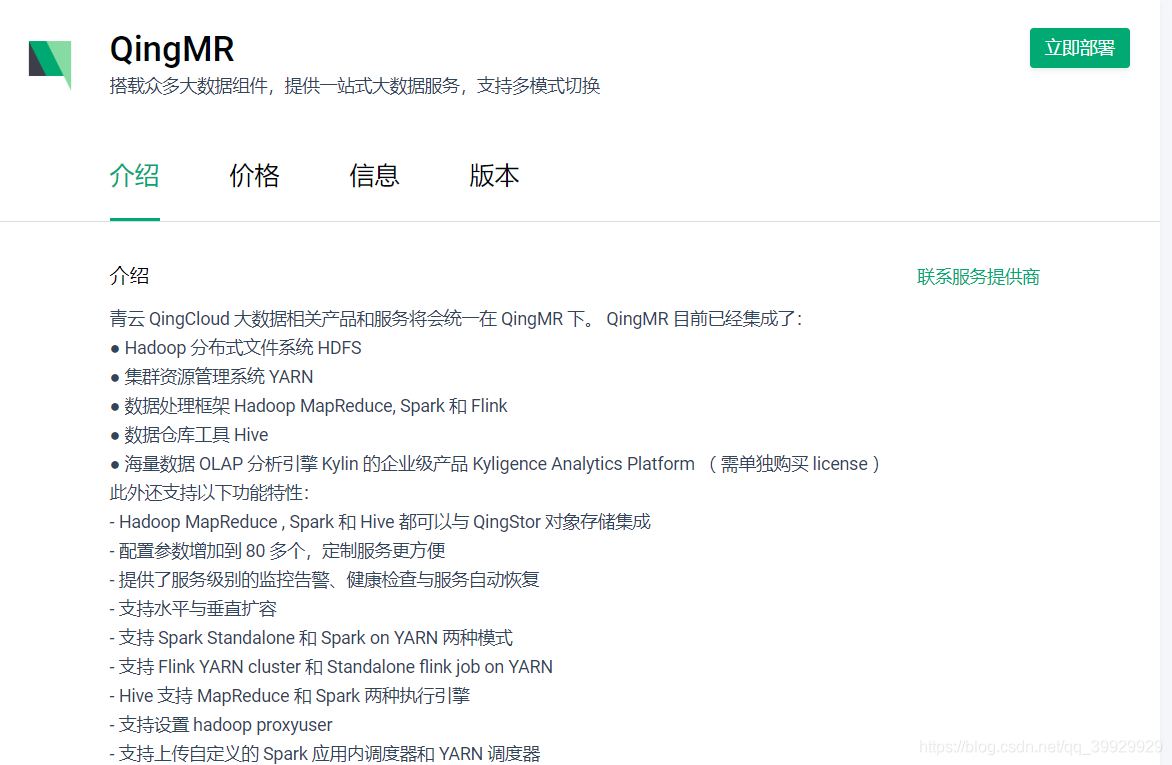The height and width of the screenshot is (765, 1172).
Task: Click the bullet 集群资源管理系统 YARN
Action: tap(212, 377)
